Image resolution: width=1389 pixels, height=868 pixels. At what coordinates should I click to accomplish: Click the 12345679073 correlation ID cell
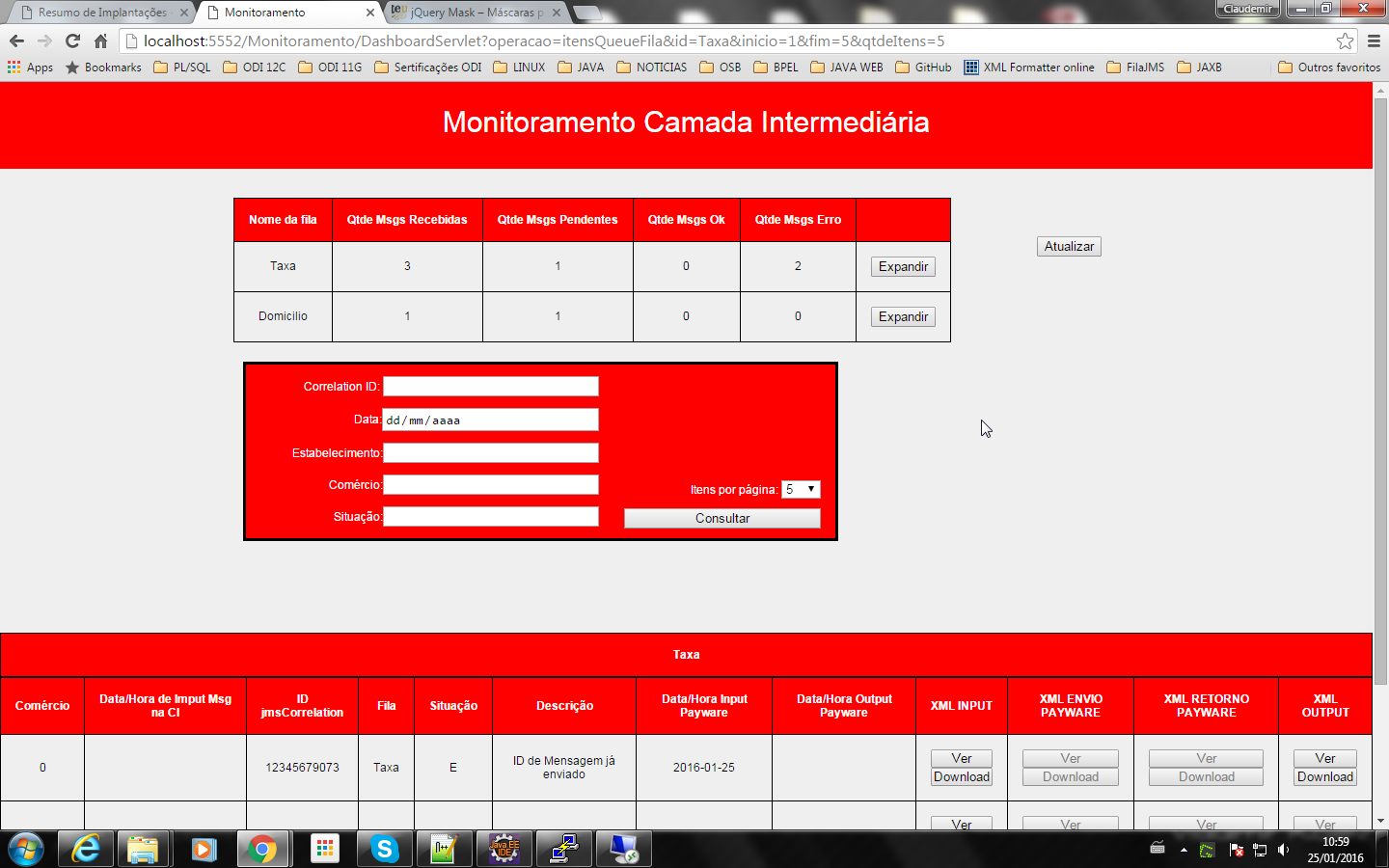point(302,768)
